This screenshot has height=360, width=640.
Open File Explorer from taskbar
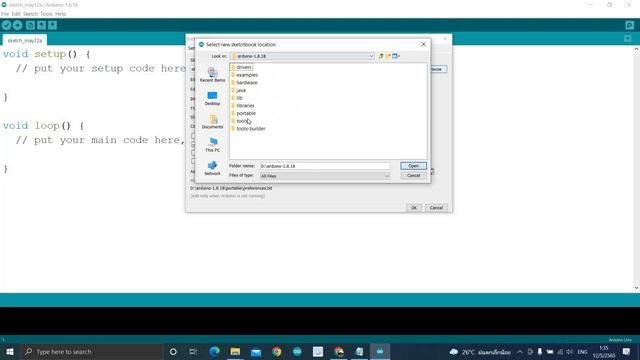point(235,351)
